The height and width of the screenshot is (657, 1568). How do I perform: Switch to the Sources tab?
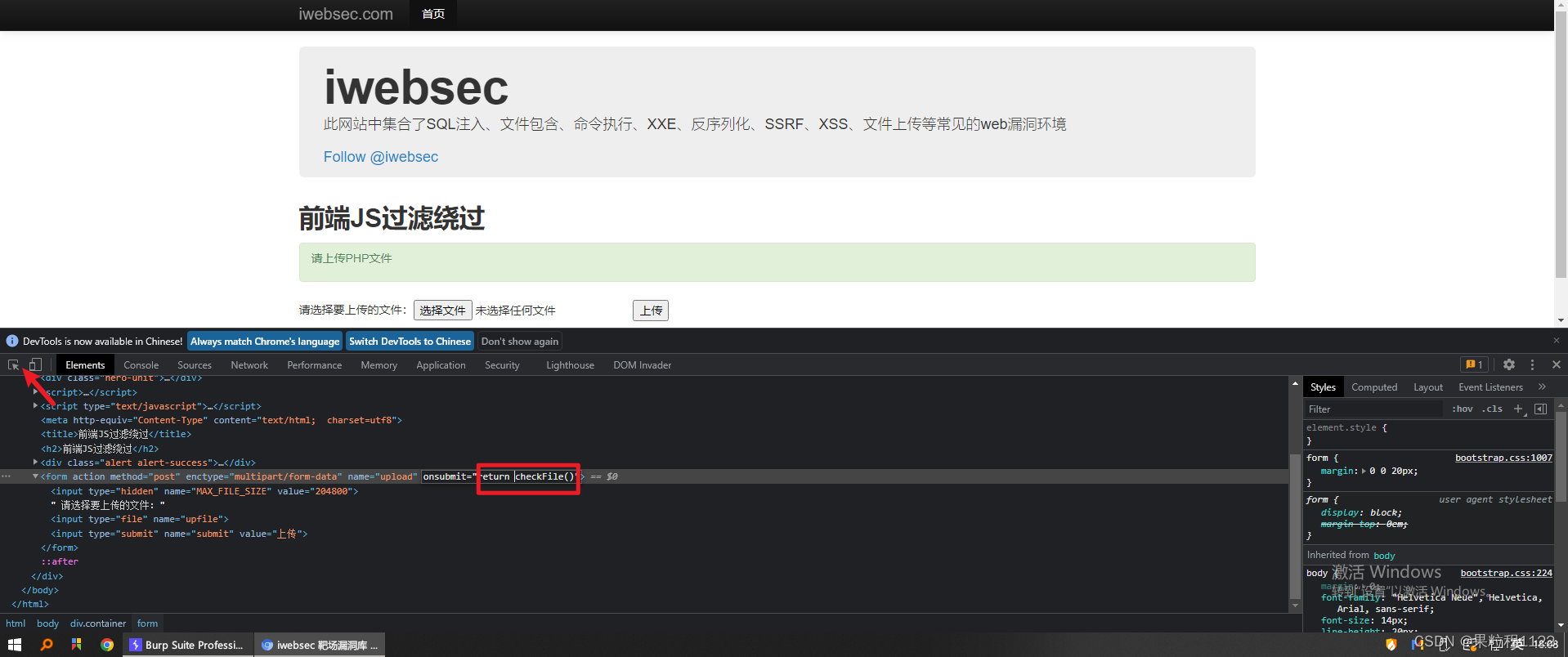(x=195, y=364)
